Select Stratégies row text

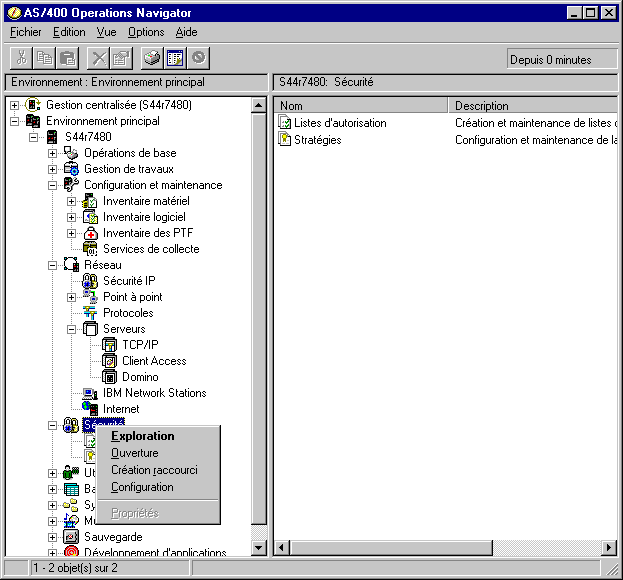pyautogui.click(x=317, y=140)
